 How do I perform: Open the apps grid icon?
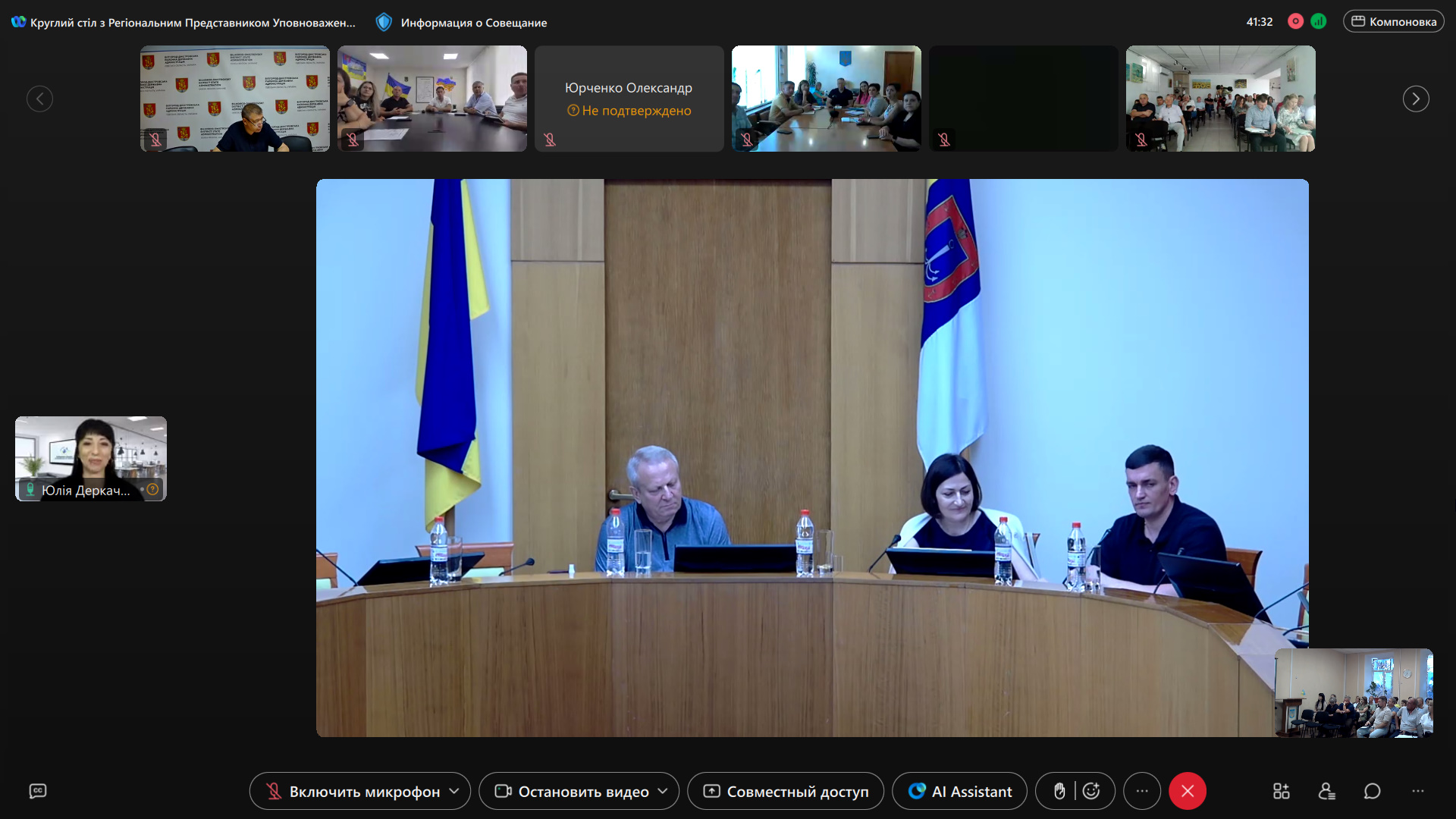pyautogui.click(x=1281, y=791)
